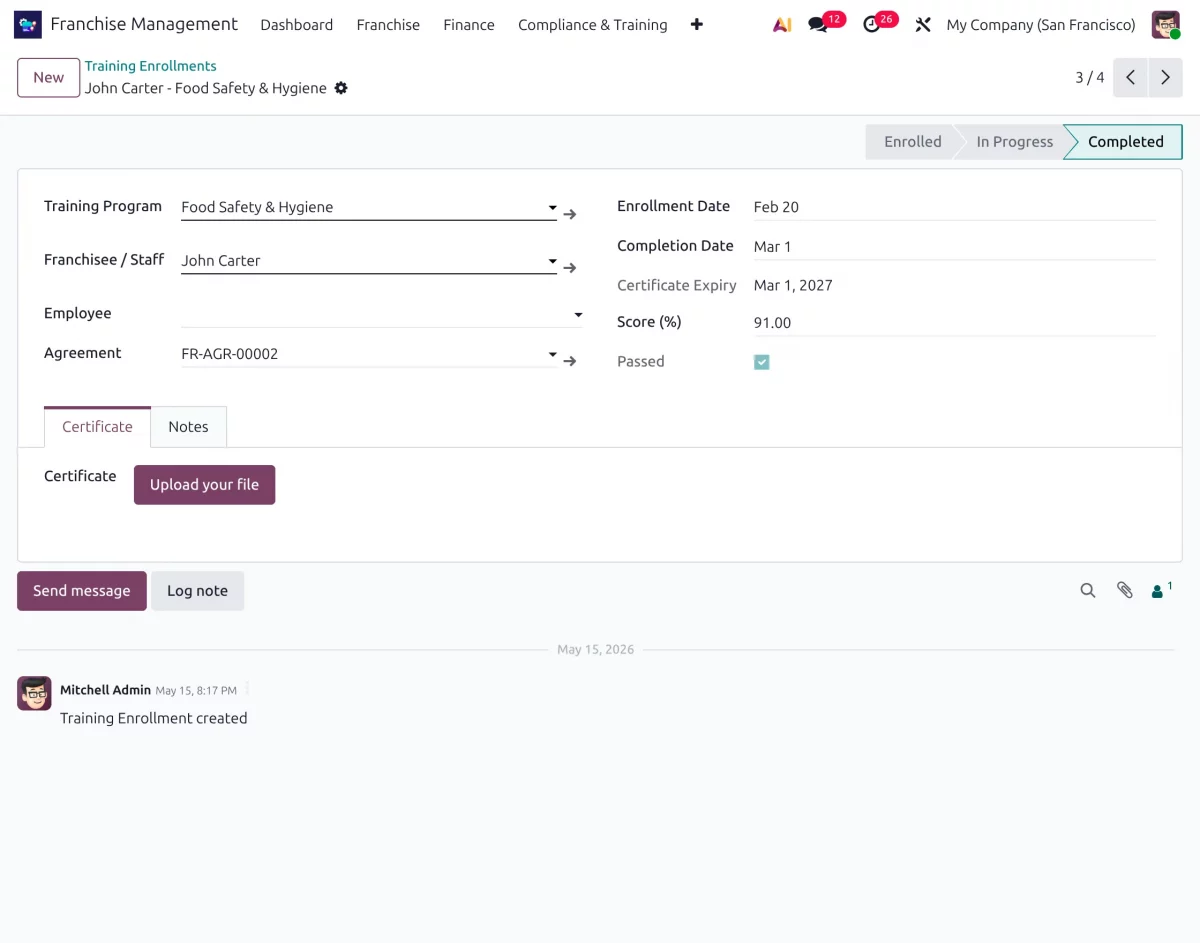Click the plus icon in top menu
This screenshot has height=943, width=1200.
(697, 25)
